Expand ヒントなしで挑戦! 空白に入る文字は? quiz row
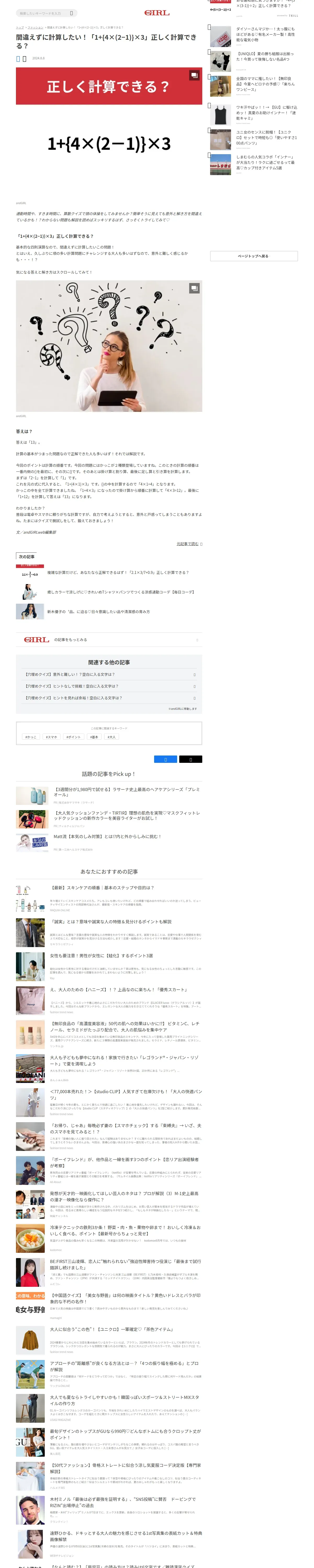Viewport: 314px width, 1568px height. [x=109, y=686]
